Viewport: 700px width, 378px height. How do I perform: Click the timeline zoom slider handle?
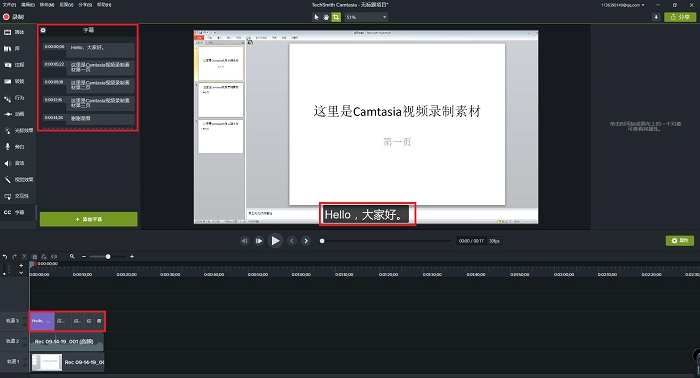point(108,257)
